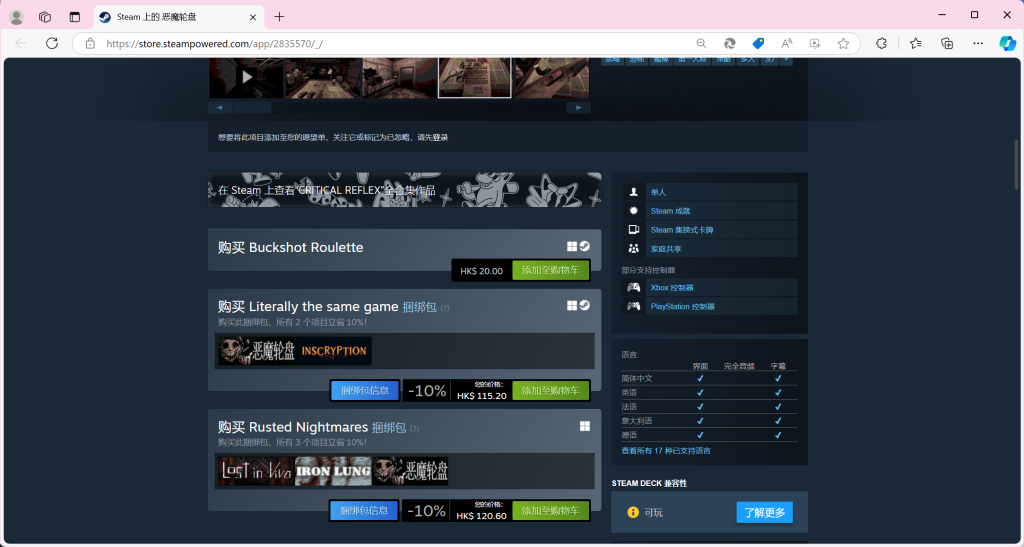This screenshot has height=547, width=1024.
Task: Start Read aloud from address bar
Action: point(787,44)
